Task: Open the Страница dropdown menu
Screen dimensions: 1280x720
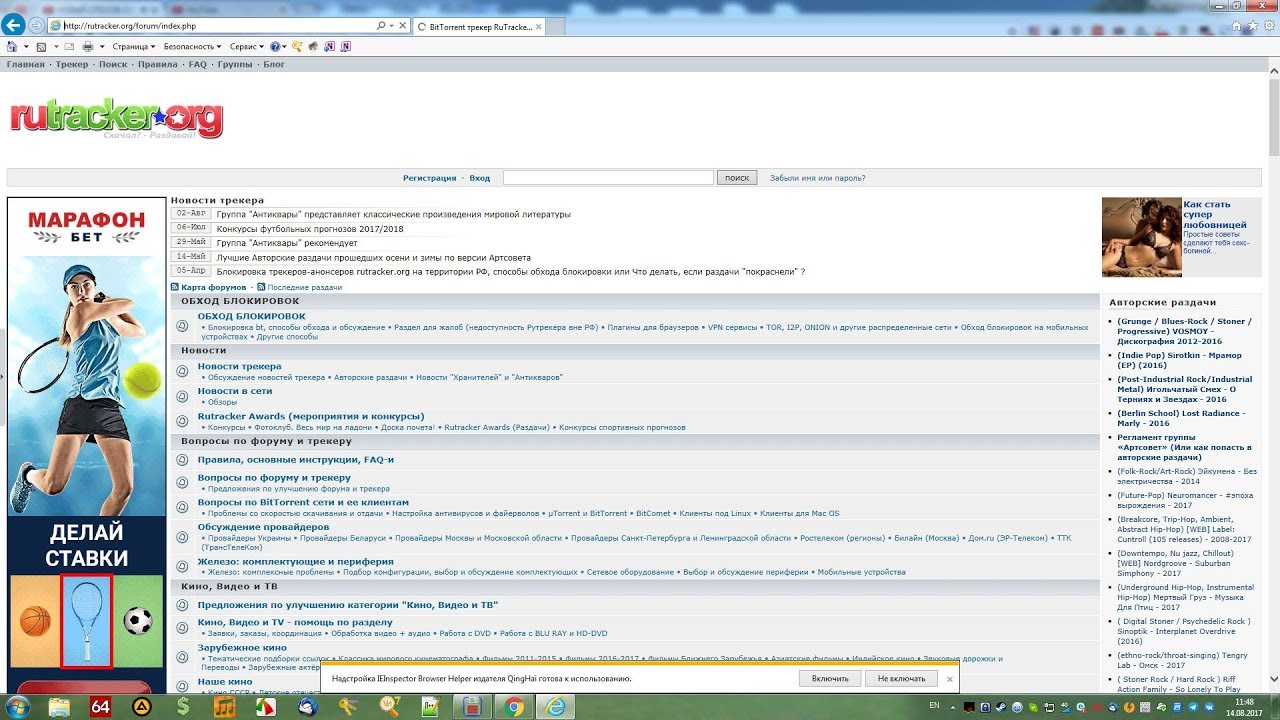Action: pos(134,47)
